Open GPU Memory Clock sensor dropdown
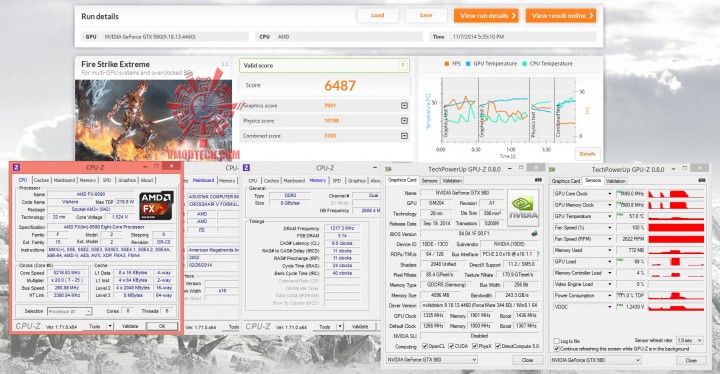This screenshot has width=720, height=374. click(x=610, y=205)
